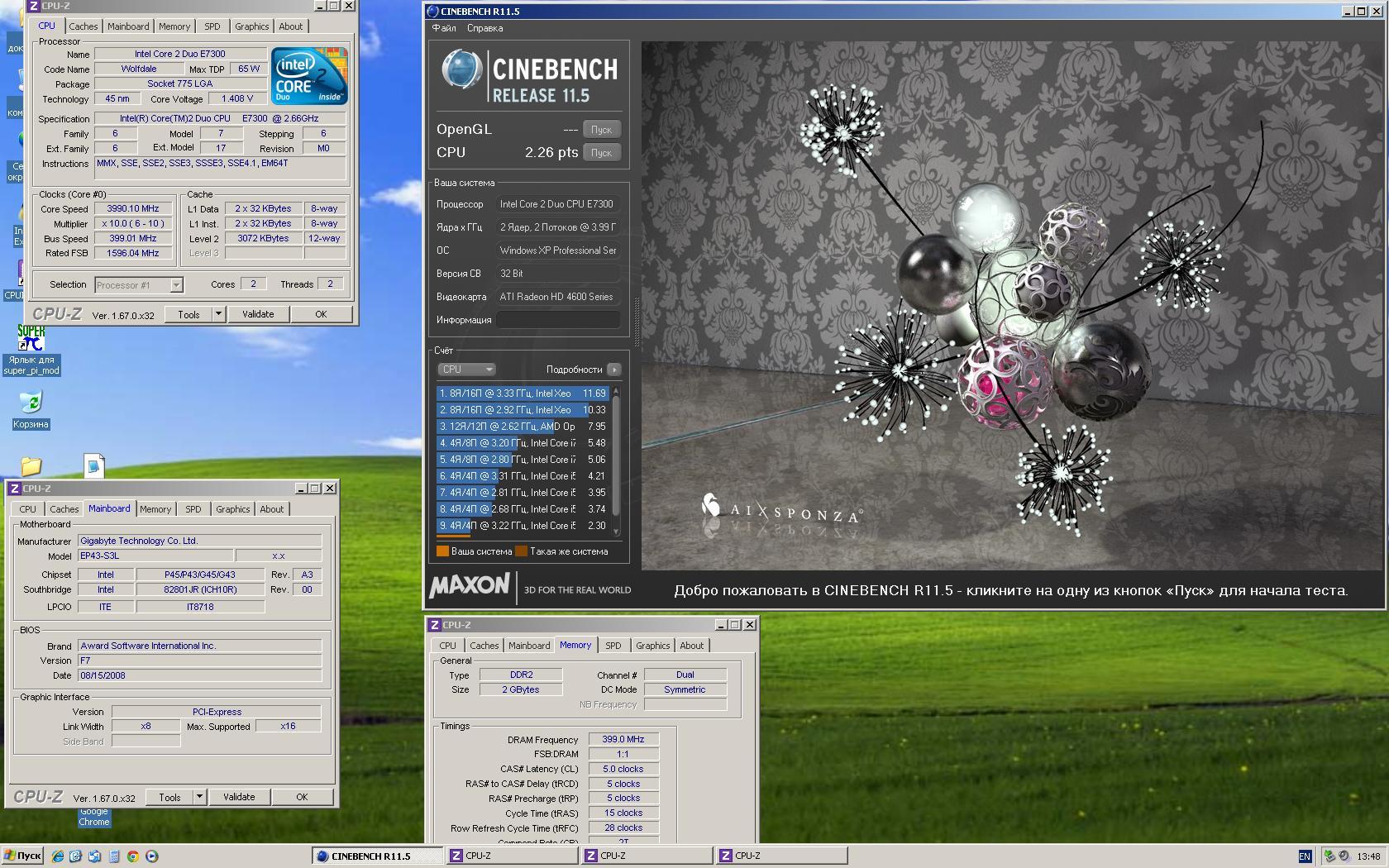Click the brown Такая же система swatch
Viewport: 1389px width, 868px height.
point(521,551)
